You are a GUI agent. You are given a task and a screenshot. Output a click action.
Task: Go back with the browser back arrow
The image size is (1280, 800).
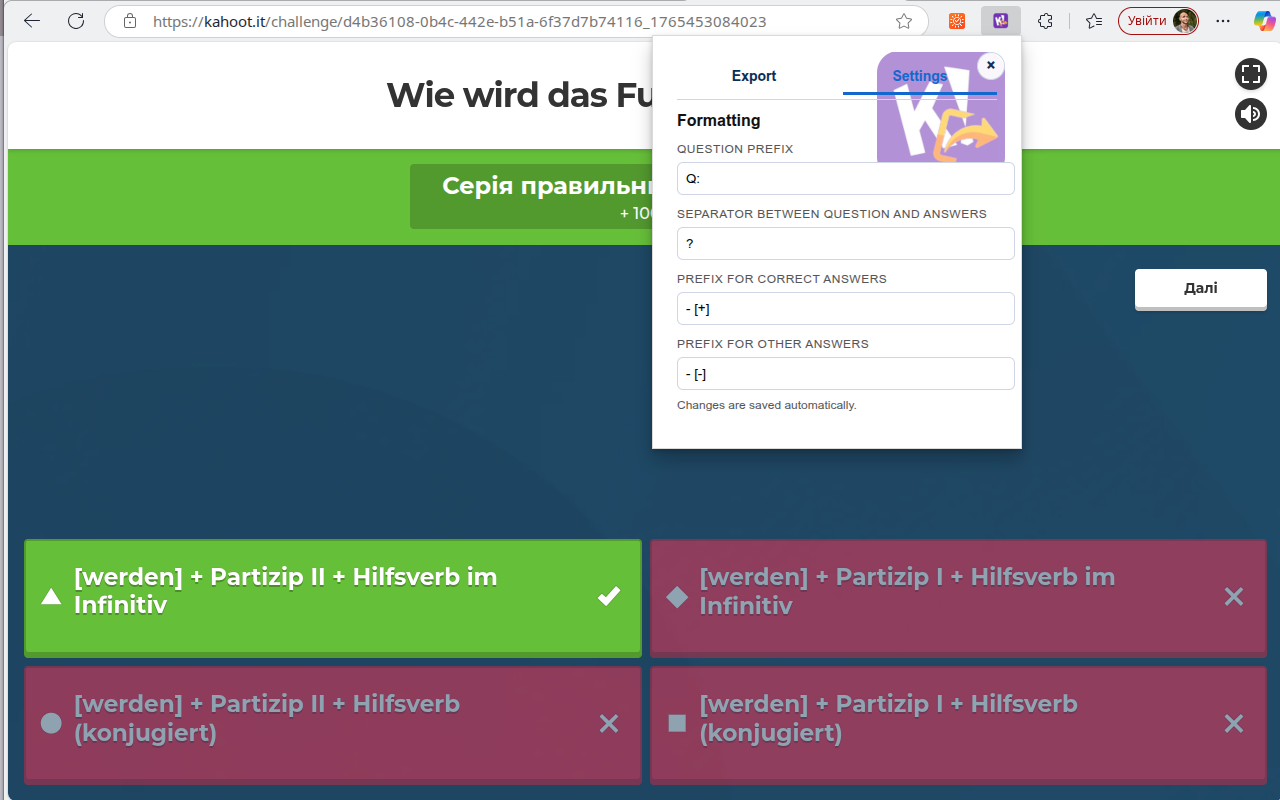point(32,21)
